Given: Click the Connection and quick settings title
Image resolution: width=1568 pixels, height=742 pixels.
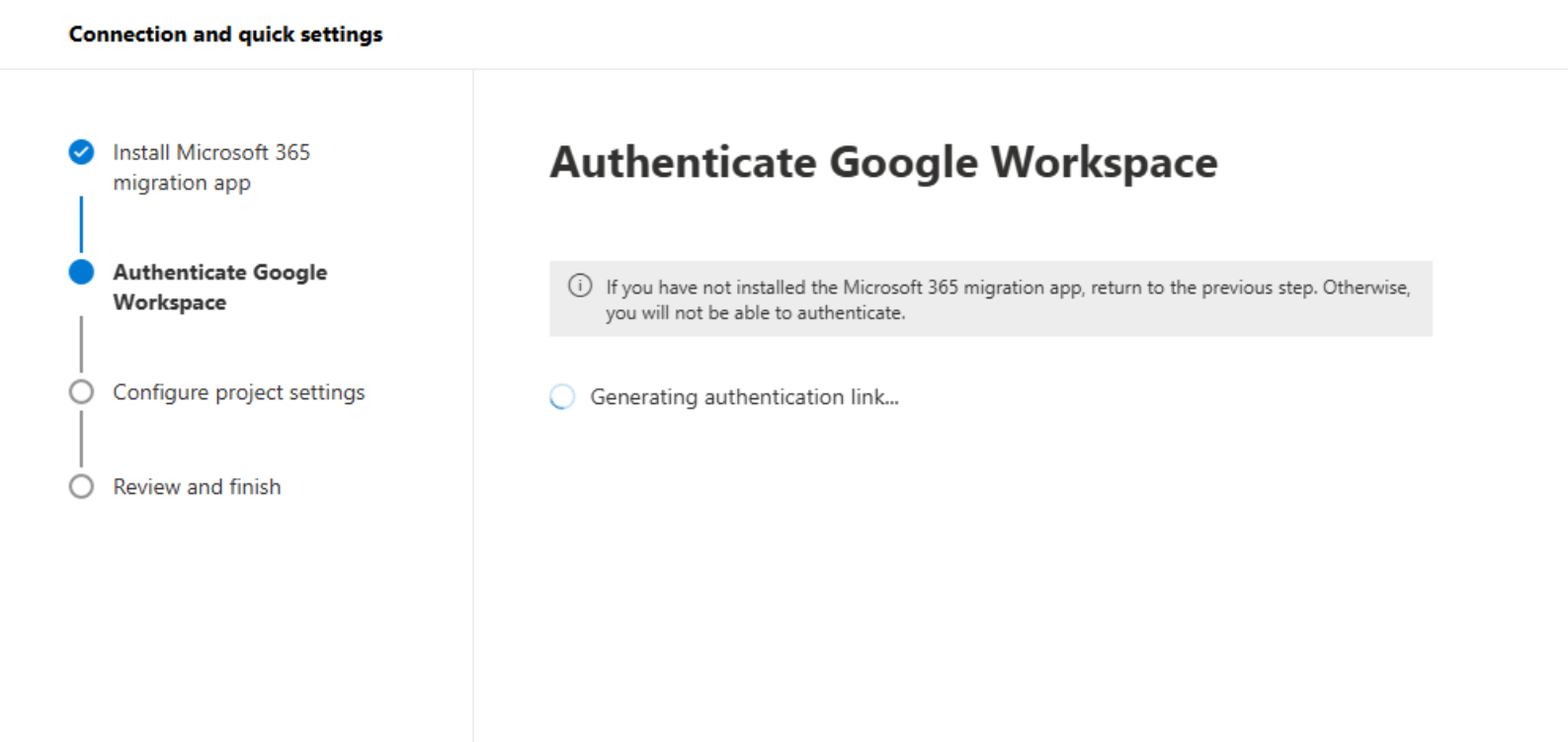Looking at the screenshot, I should coord(225,35).
